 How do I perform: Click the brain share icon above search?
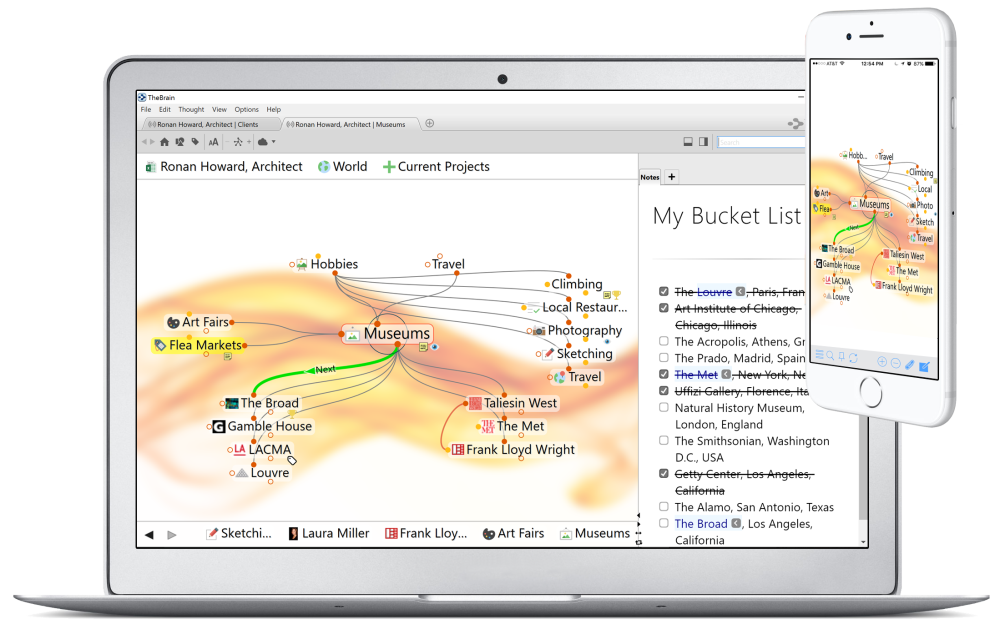pos(795,123)
